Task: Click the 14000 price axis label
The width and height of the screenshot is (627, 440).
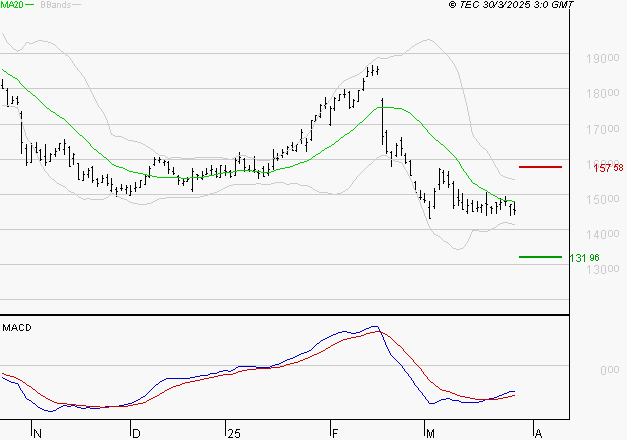Action: [603, 234]
